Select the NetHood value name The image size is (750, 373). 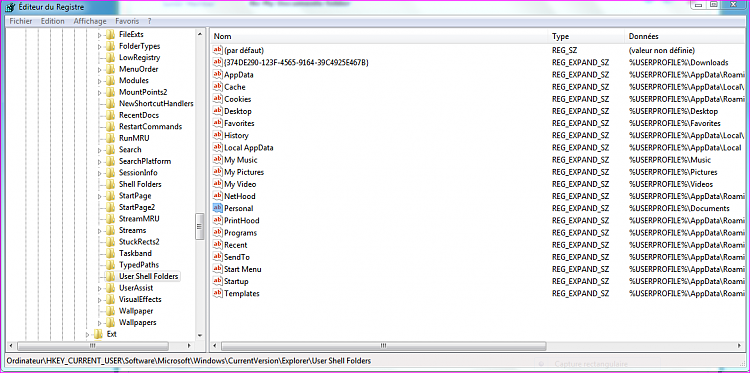pos(240,196)
